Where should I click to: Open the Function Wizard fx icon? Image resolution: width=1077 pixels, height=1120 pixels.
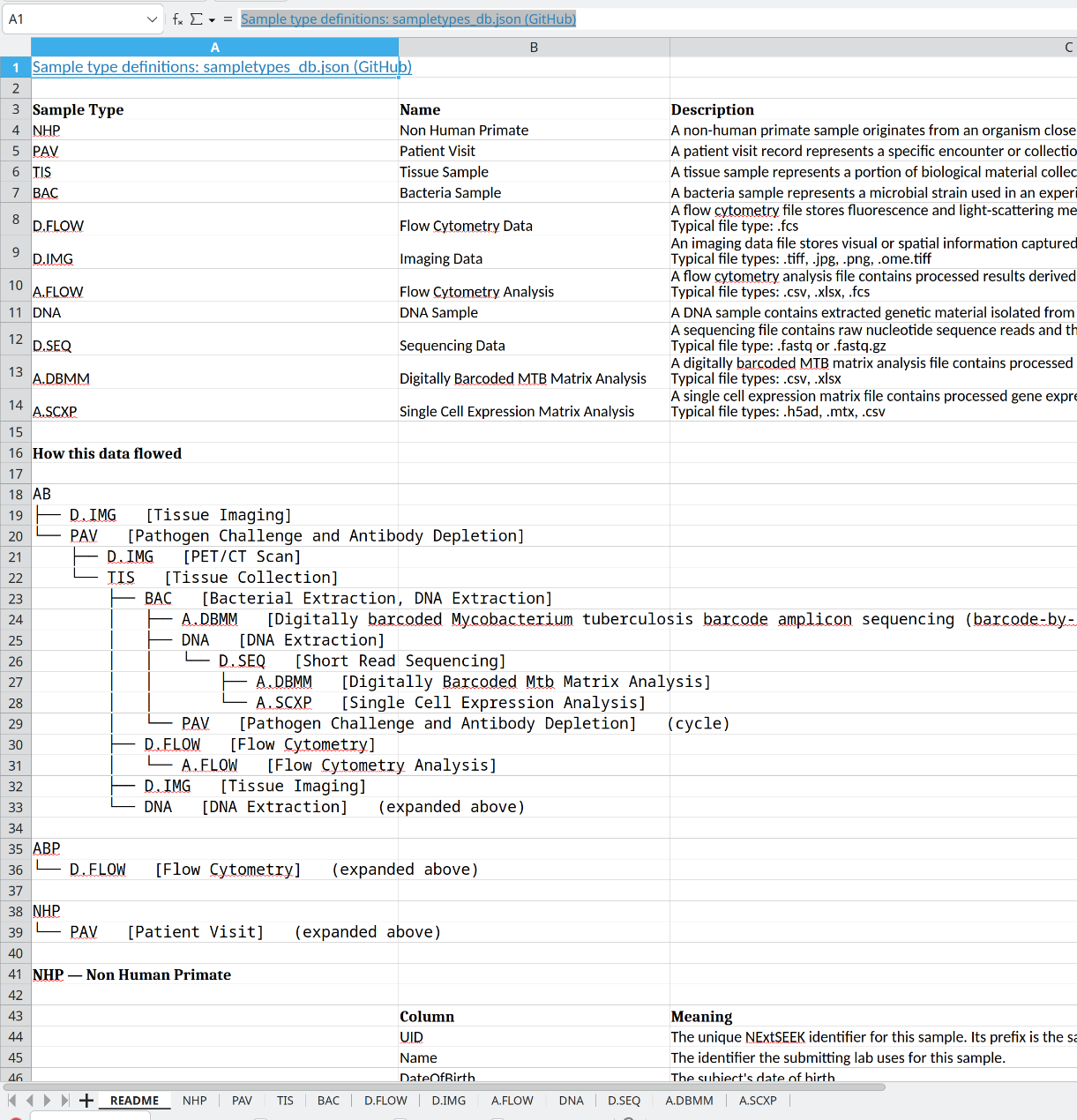(x=177, y=19)
